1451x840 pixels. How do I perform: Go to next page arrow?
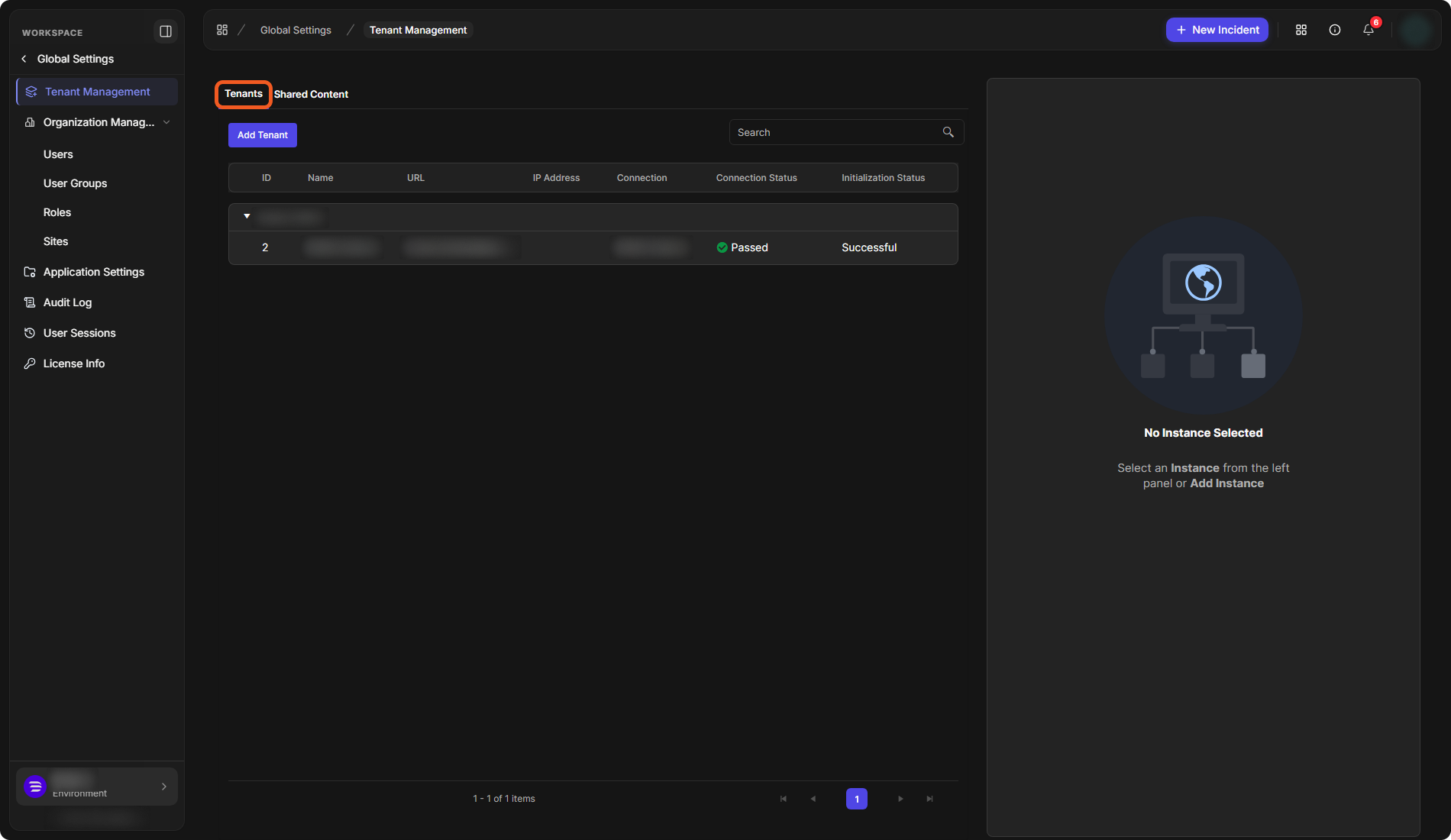pyautogui.click(x=900, y=799)
